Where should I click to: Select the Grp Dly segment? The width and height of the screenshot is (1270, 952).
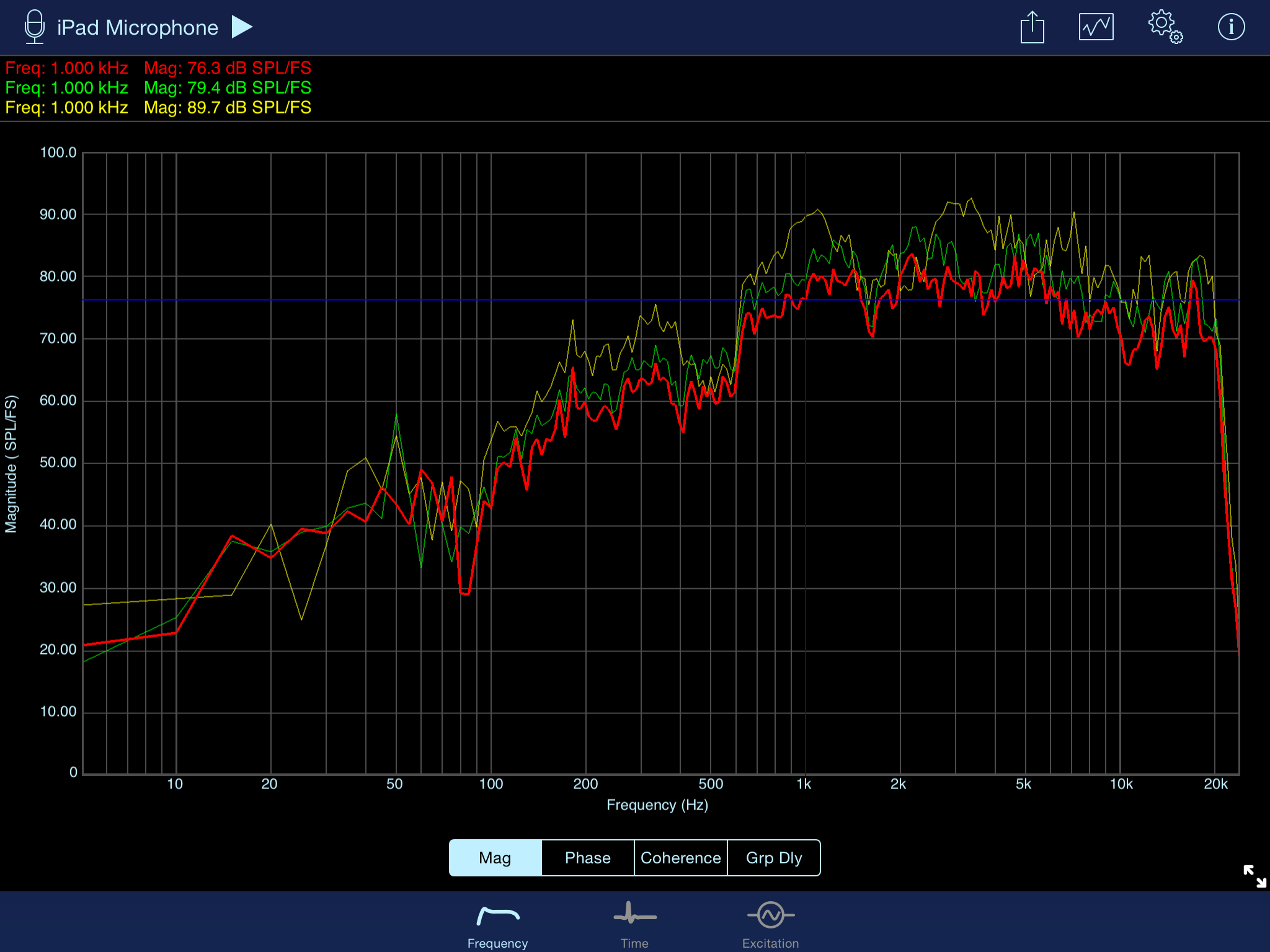click(774, 858)
